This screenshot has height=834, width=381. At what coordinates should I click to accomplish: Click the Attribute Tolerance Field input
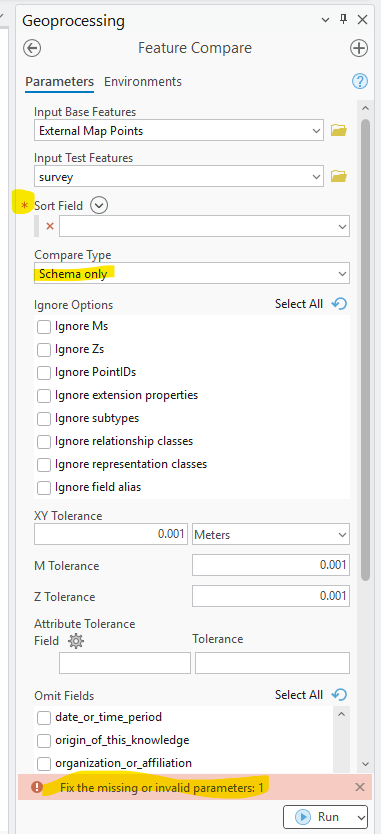click(x=125, y=663)
